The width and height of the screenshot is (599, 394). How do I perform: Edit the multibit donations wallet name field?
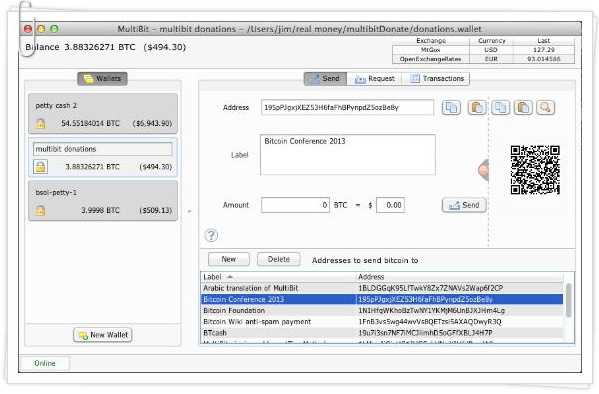[x=103, y=149]
